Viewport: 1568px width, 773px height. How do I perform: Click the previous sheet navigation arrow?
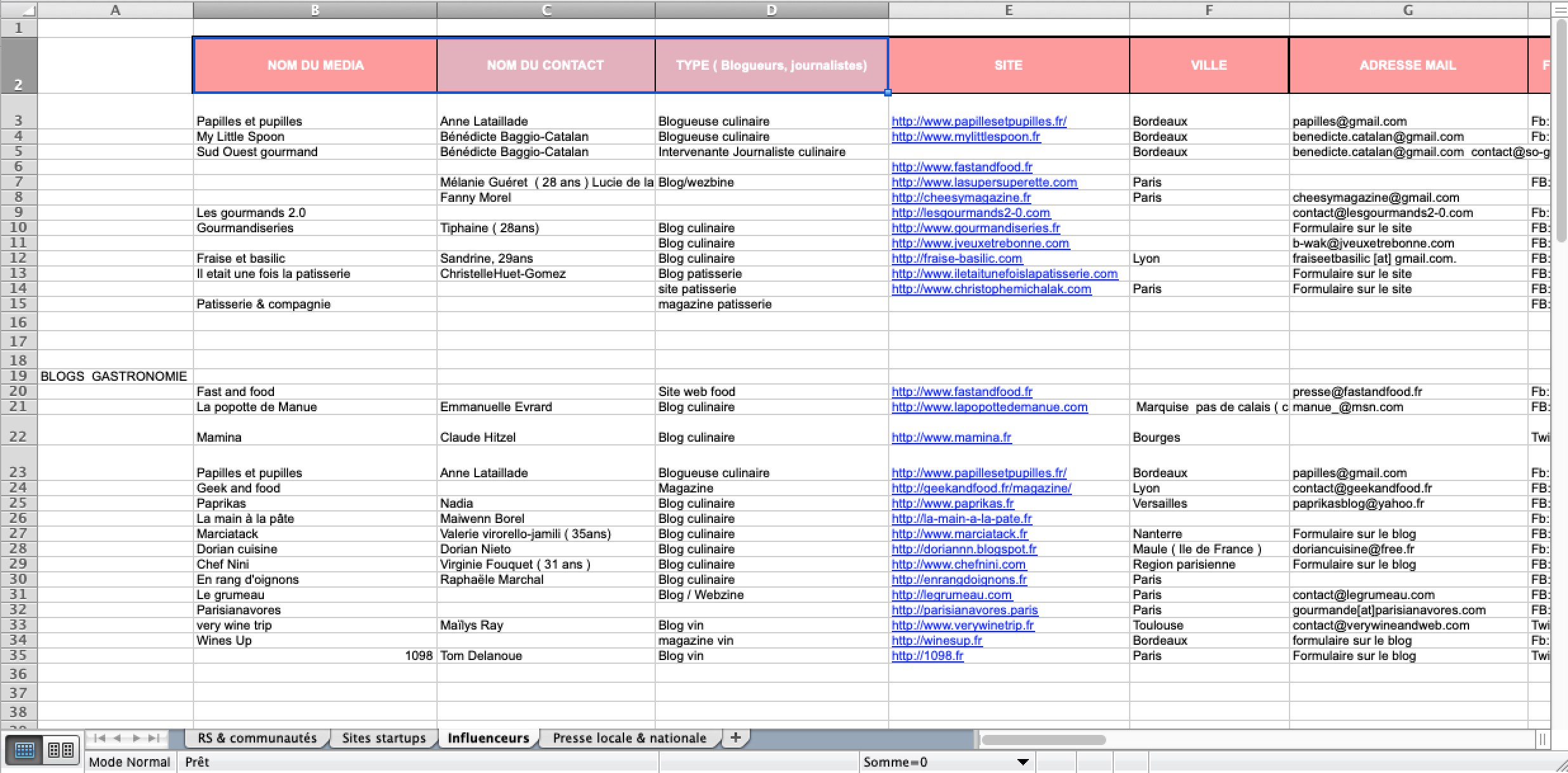click(118, 738)
